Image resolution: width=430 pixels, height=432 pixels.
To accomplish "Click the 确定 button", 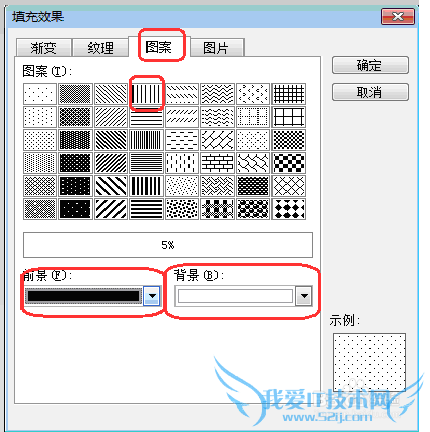I will click(370, 65).
